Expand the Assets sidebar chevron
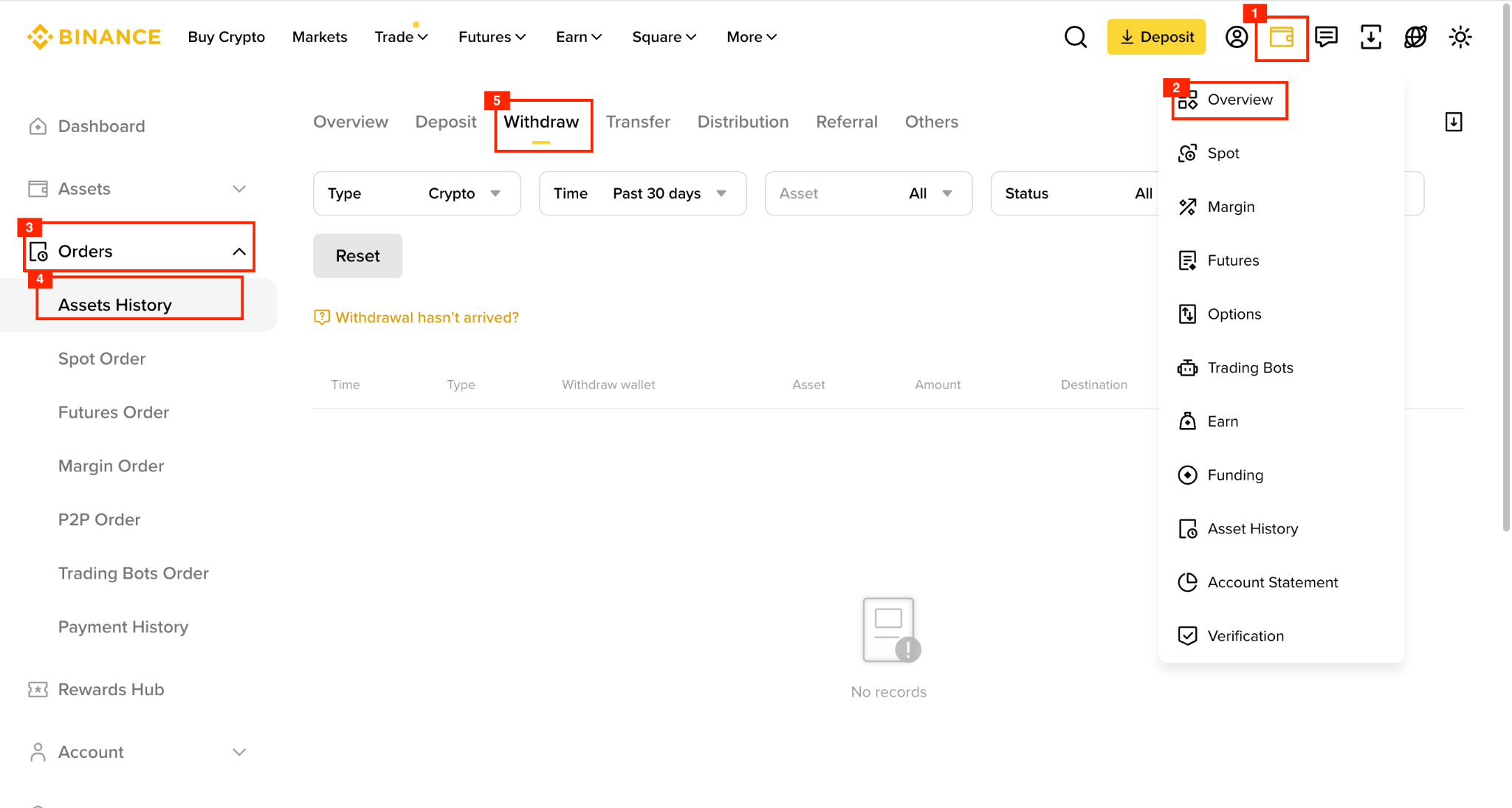1512x808 pixels. (x=239, y=189)
